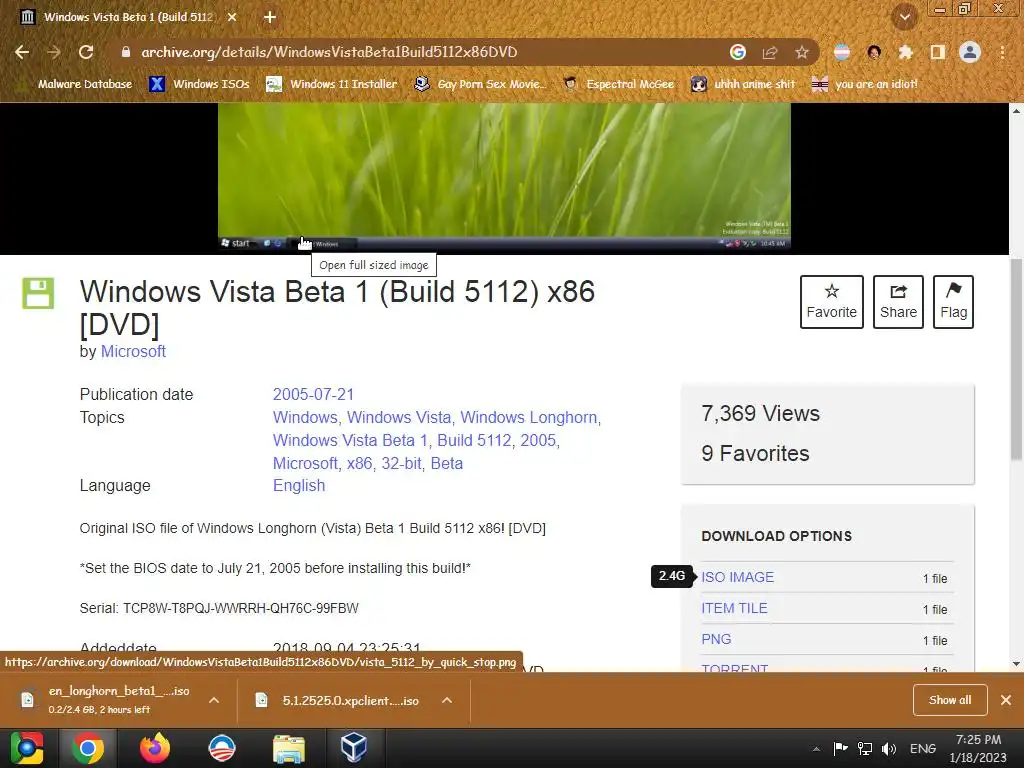Screen dimensions: 1024x768
Task: Change the ENG input language
Action: pyautogui.click(x=923, y=748)
